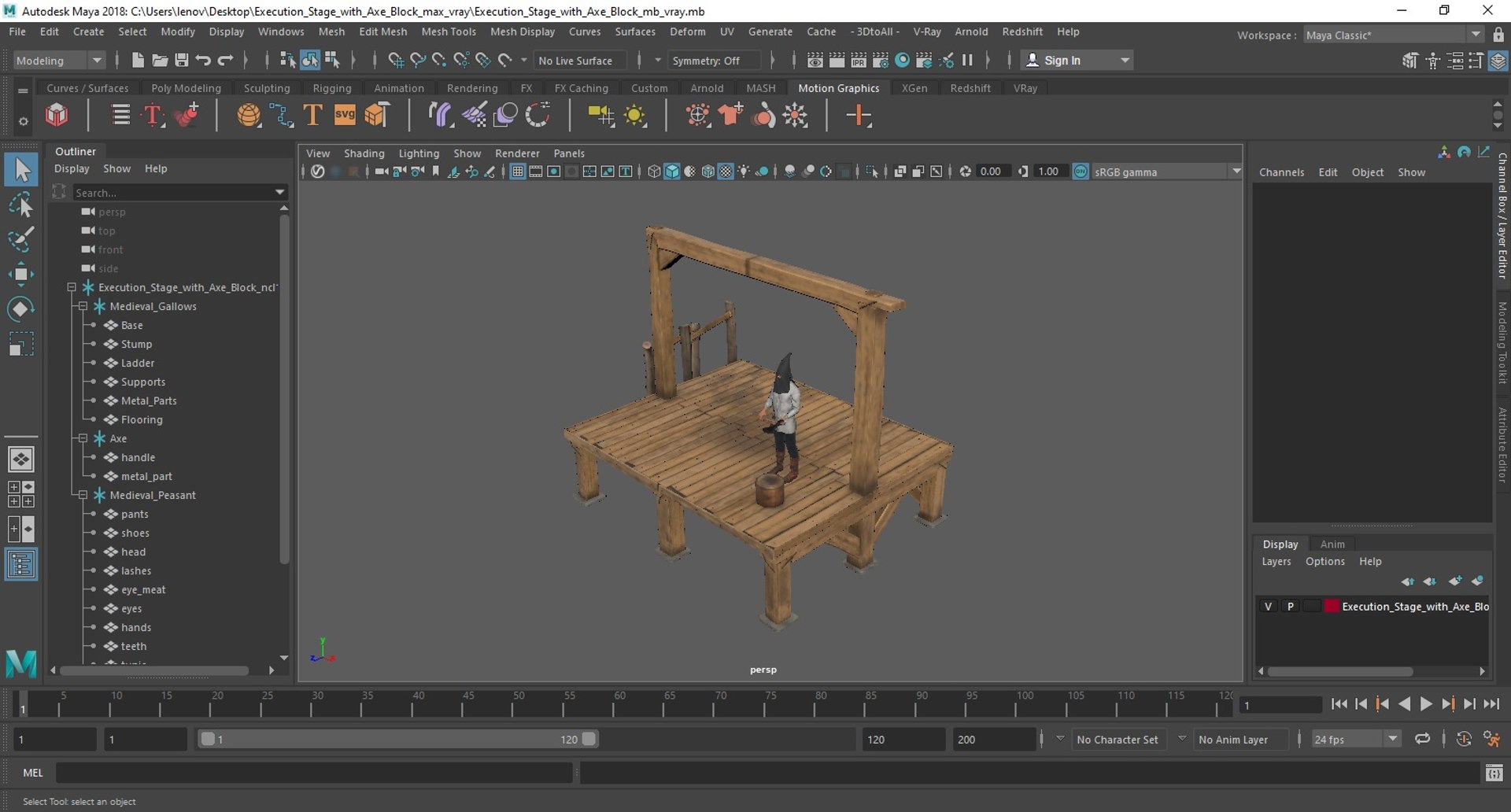
Task: Choose the Paint Selection tool
Action: tap(21, 239)
